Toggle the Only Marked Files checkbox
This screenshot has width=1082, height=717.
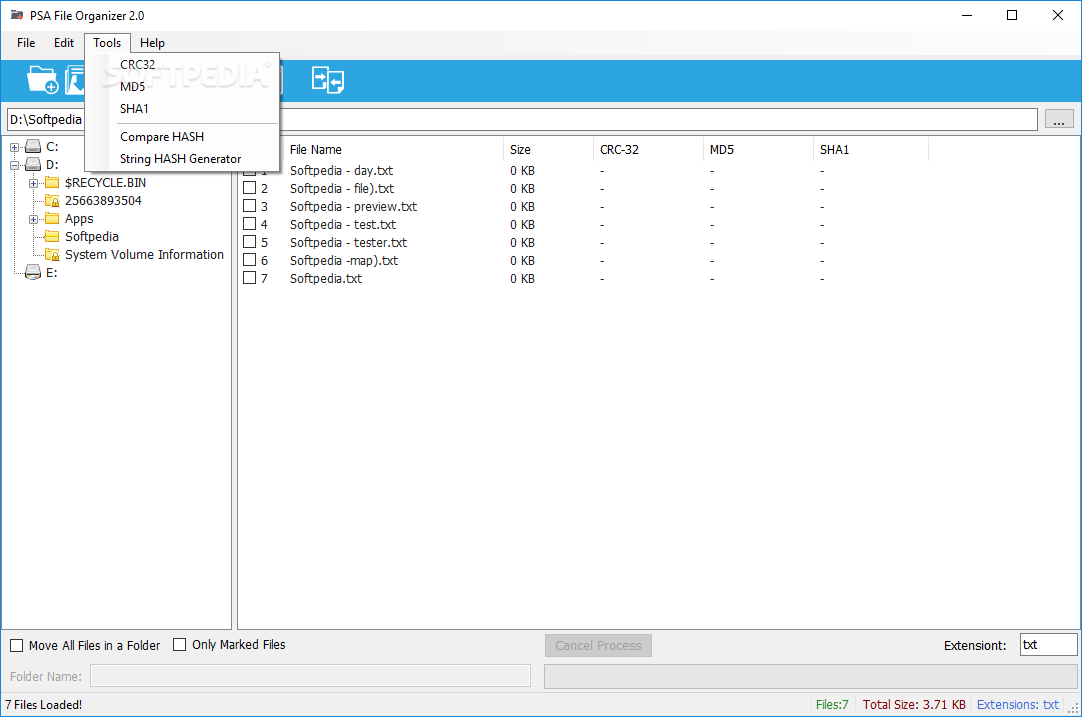click(179, 645)
